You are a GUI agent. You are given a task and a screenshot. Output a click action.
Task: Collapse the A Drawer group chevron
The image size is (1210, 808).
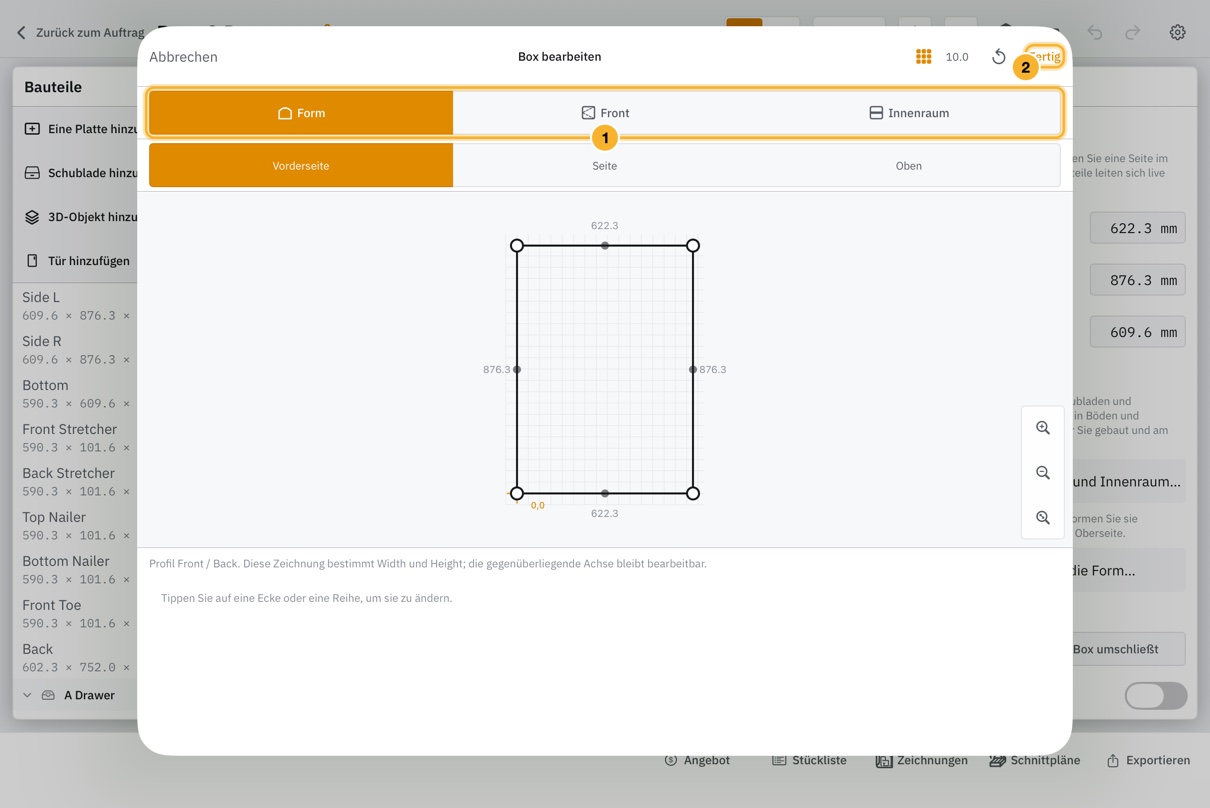pos(27,695)
